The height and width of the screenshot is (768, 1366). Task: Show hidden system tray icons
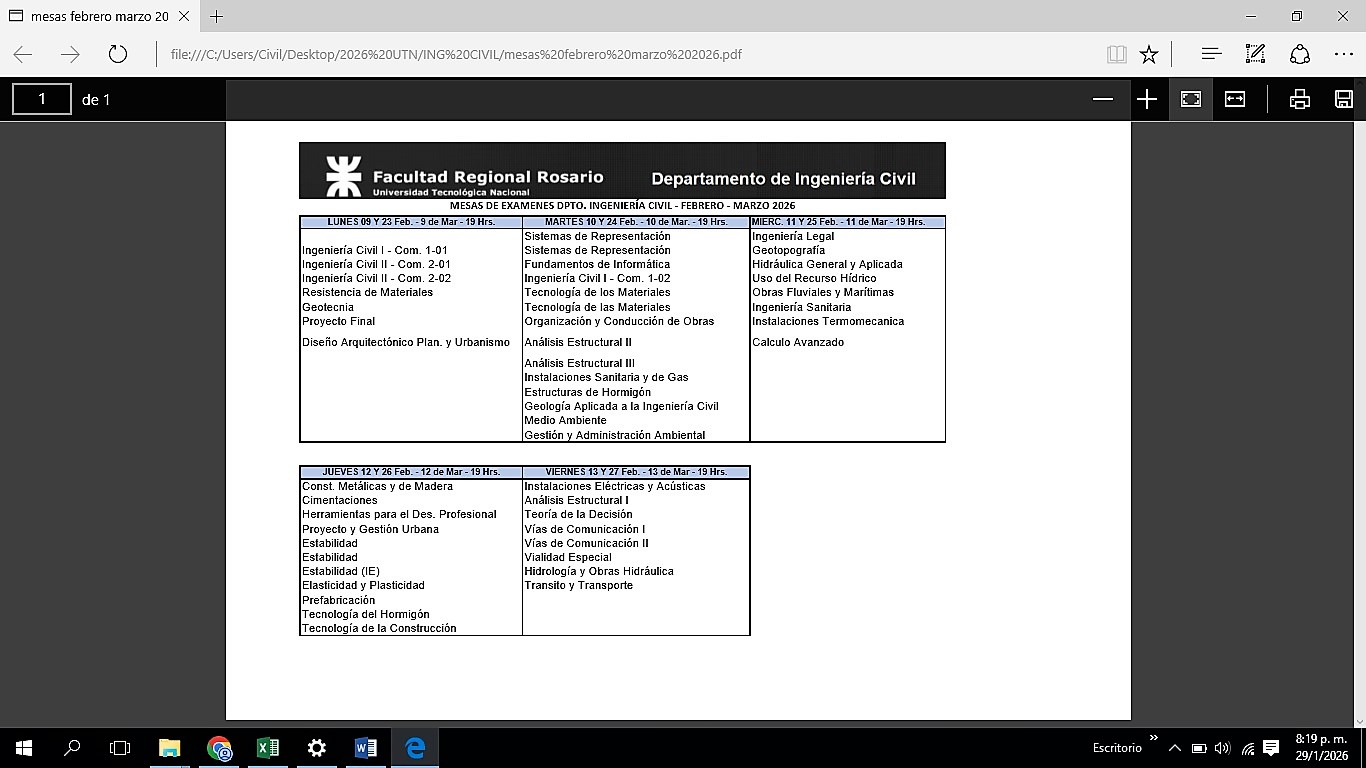point(1175,748)
